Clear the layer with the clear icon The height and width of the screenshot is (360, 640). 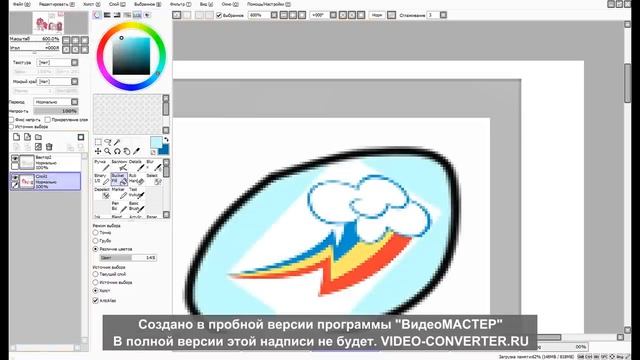38,147
